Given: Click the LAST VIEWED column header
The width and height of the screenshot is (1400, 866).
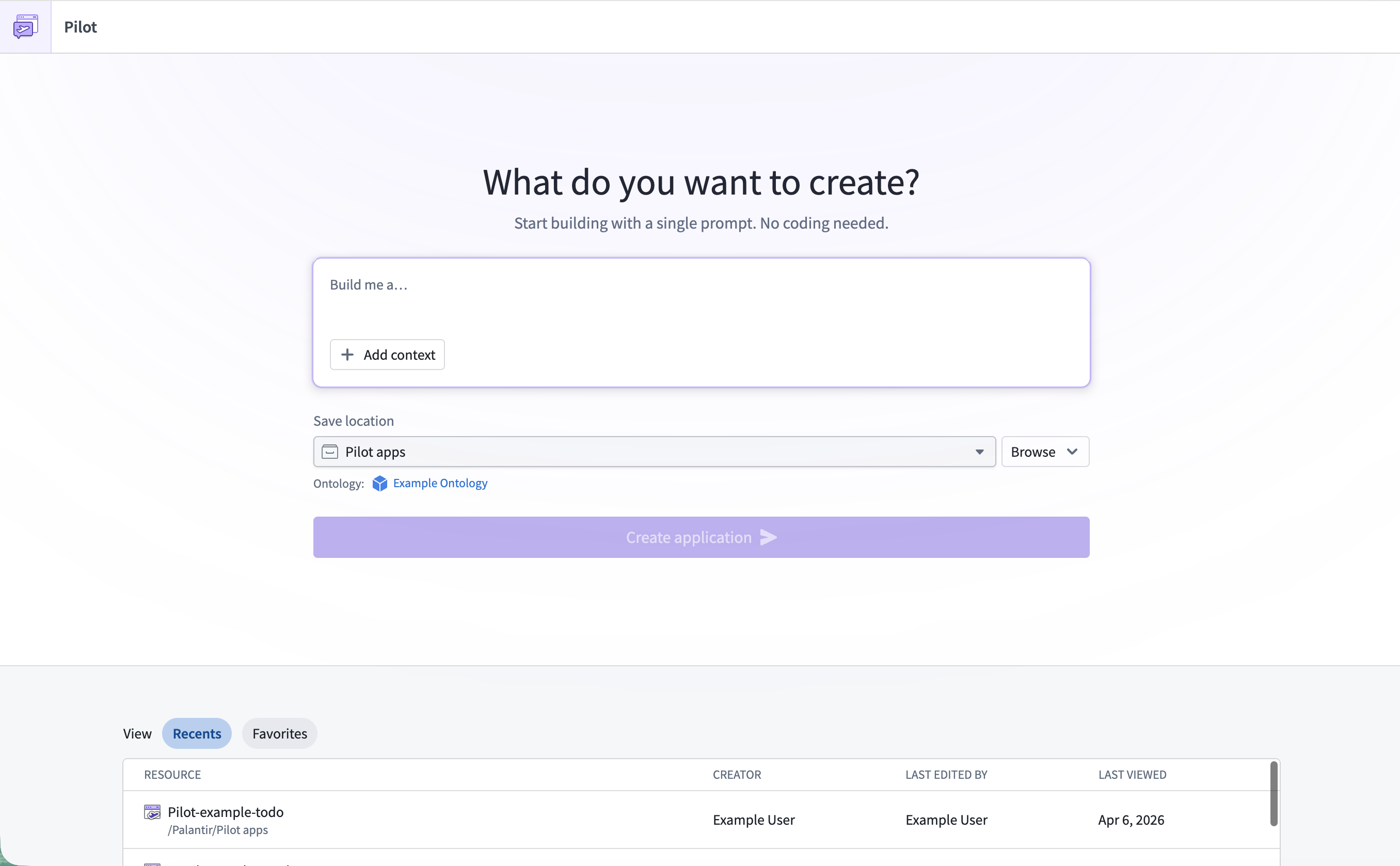Looking at the screenshot, I should (1132, 774).
